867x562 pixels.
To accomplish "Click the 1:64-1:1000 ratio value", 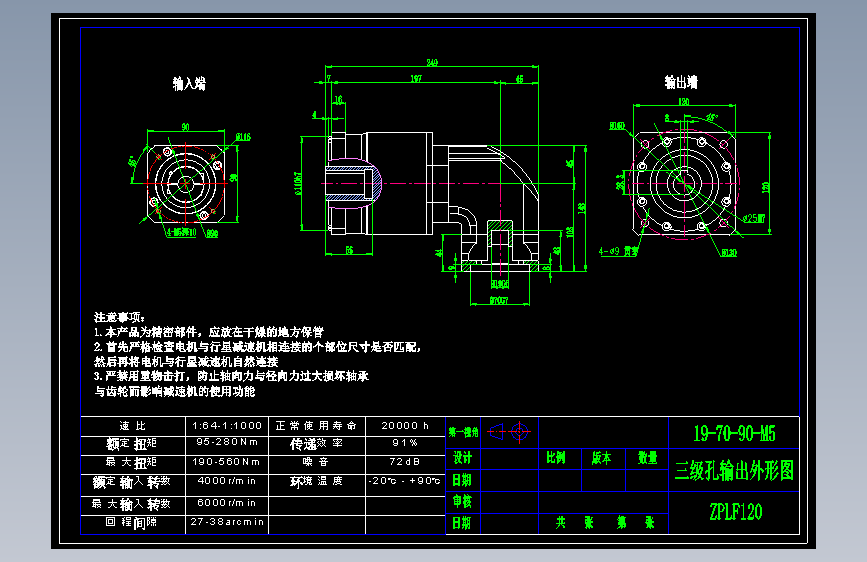I will pyautogui.click(x=227, y=425).
